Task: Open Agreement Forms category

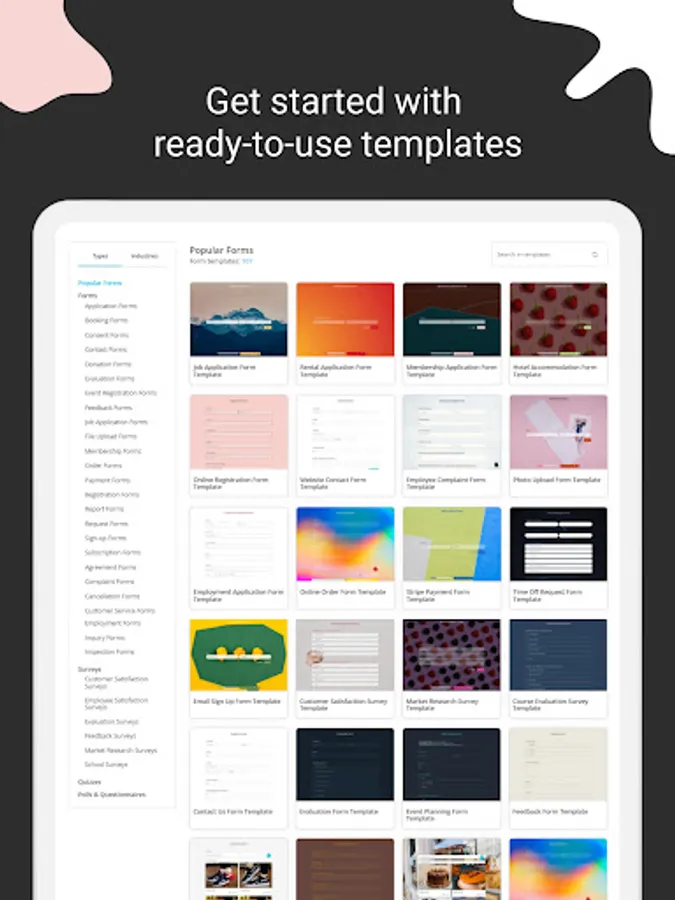Action: tap(110, 567)
